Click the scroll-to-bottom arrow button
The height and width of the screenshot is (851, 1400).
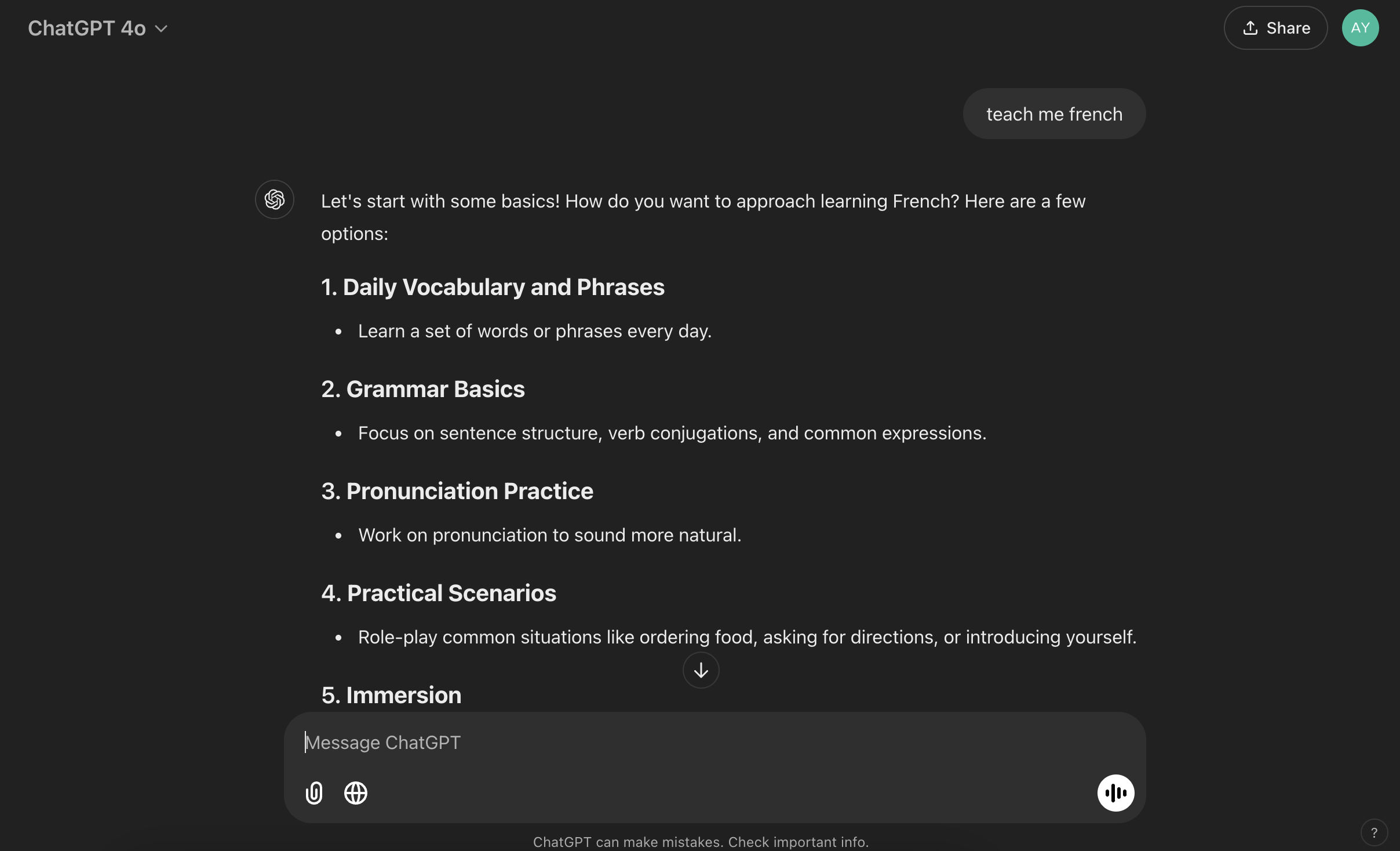(x=701, y=670)
